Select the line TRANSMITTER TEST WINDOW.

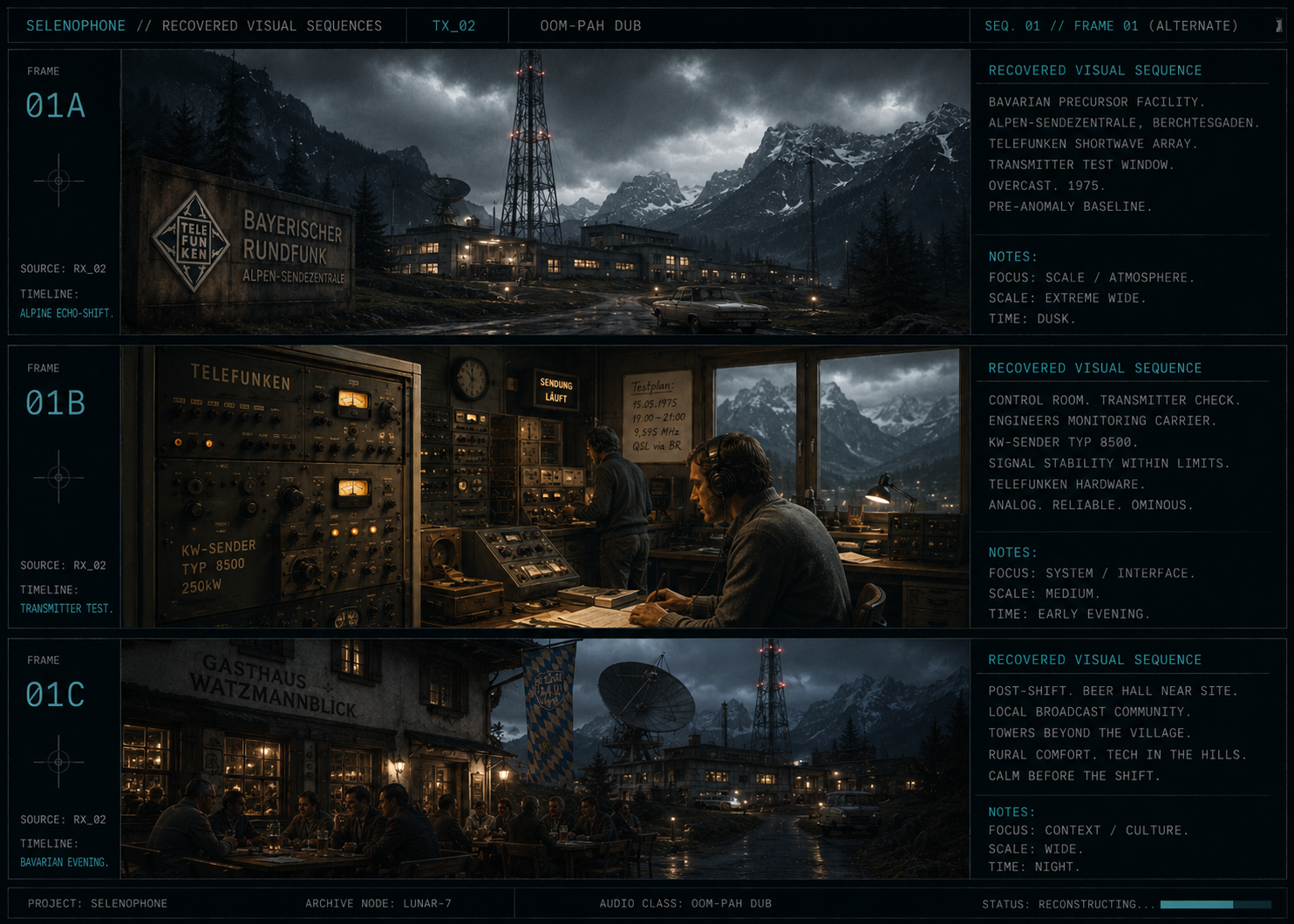click(1081, 165)
